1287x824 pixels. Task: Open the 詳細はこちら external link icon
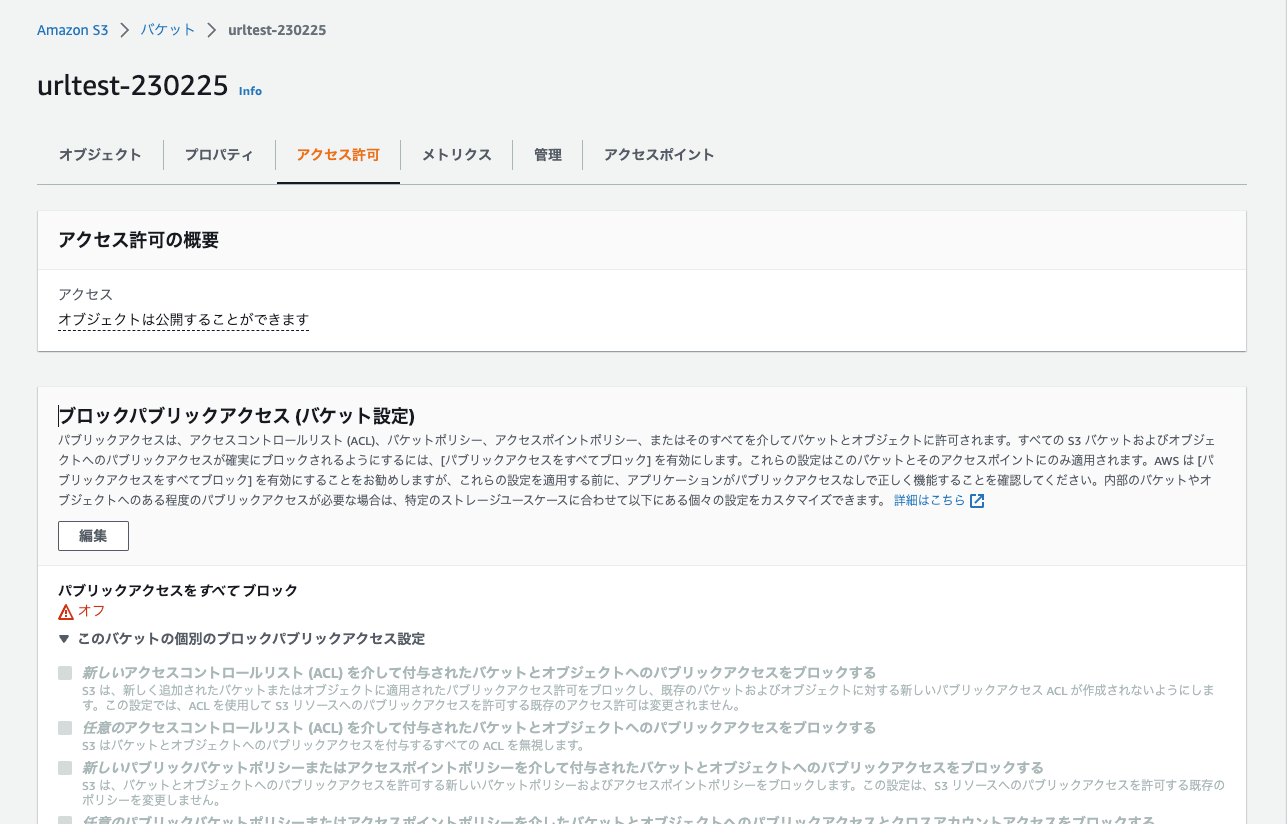[975, 500]
